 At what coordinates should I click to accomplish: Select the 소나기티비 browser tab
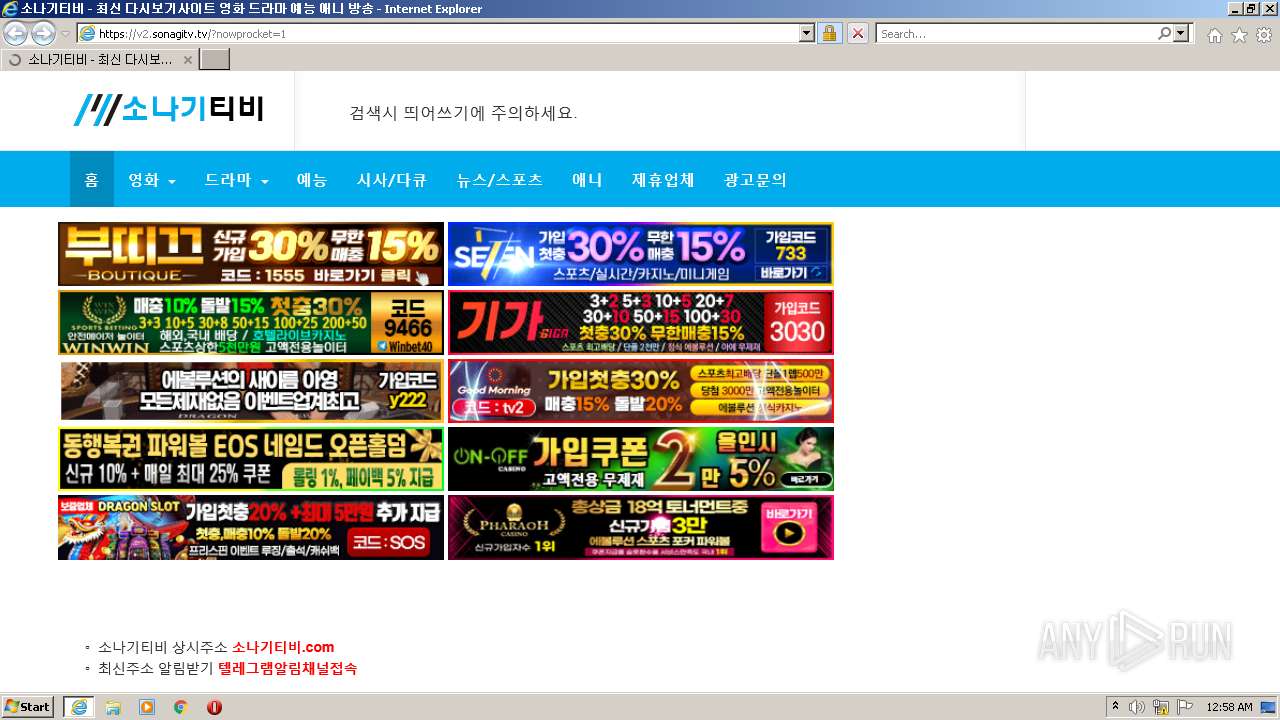pyautogui.click(x=99, y=59)
